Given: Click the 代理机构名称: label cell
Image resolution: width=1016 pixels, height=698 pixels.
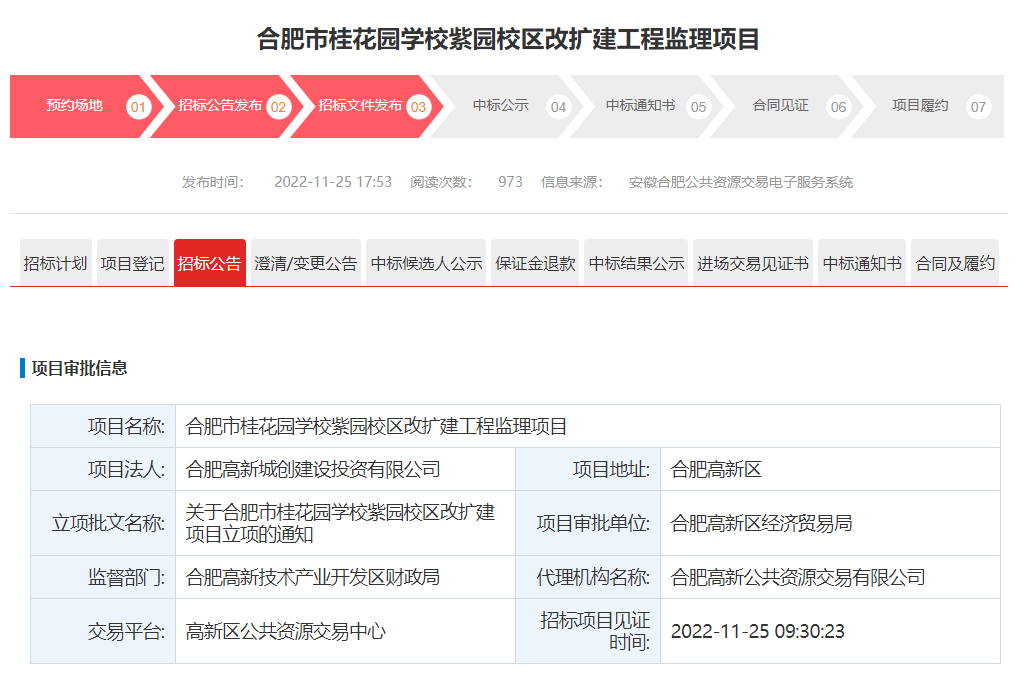Looking at the screenshot, I should (588, 577).
